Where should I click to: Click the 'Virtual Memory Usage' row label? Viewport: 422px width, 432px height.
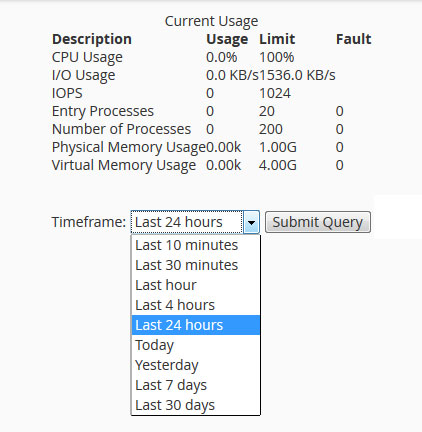point(124,165)
